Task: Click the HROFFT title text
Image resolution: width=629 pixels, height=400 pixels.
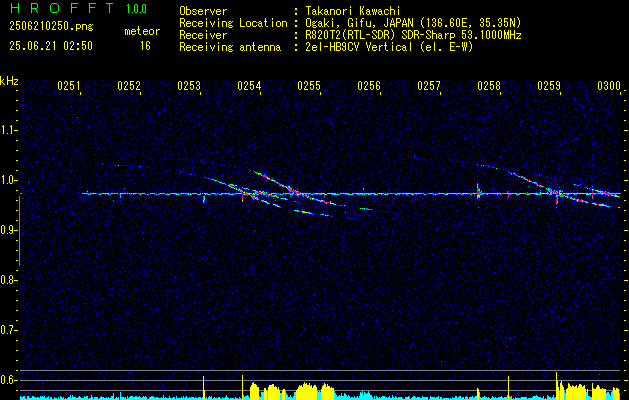Action: [x=62, y=8]
